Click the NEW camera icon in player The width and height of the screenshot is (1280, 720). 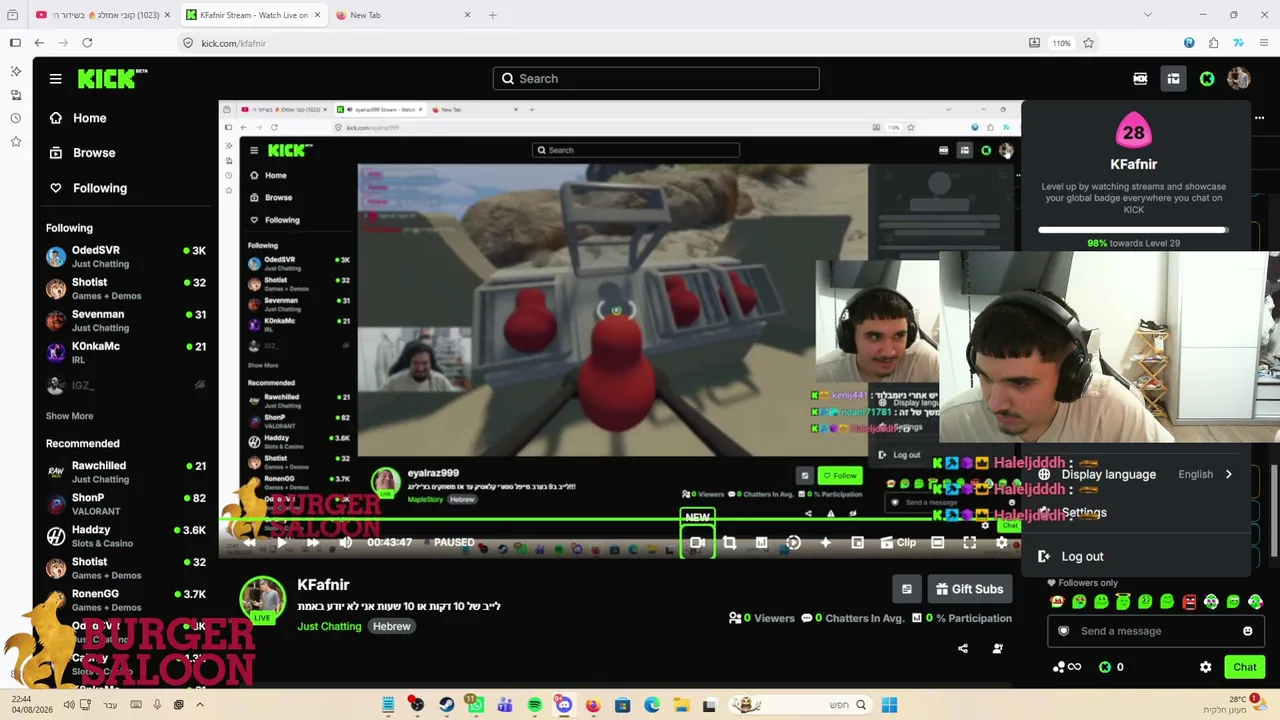[697, 542]
